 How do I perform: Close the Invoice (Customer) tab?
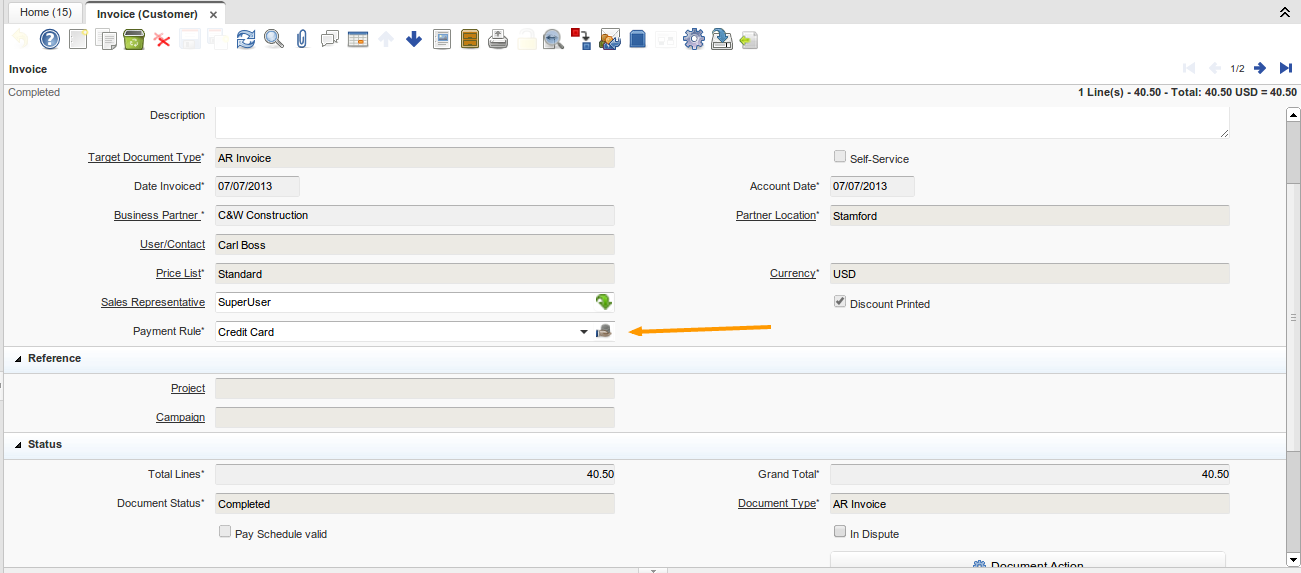click(213, 15)
